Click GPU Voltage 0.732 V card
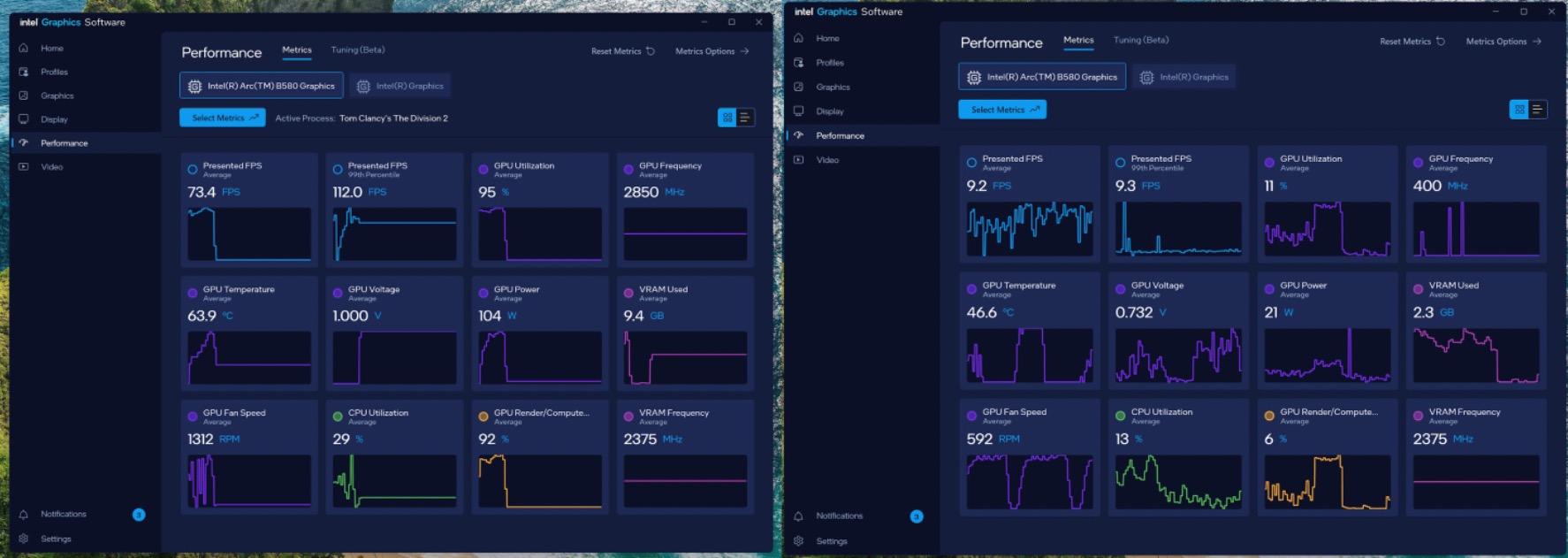1568x558 pixels. coord(1178,331)
